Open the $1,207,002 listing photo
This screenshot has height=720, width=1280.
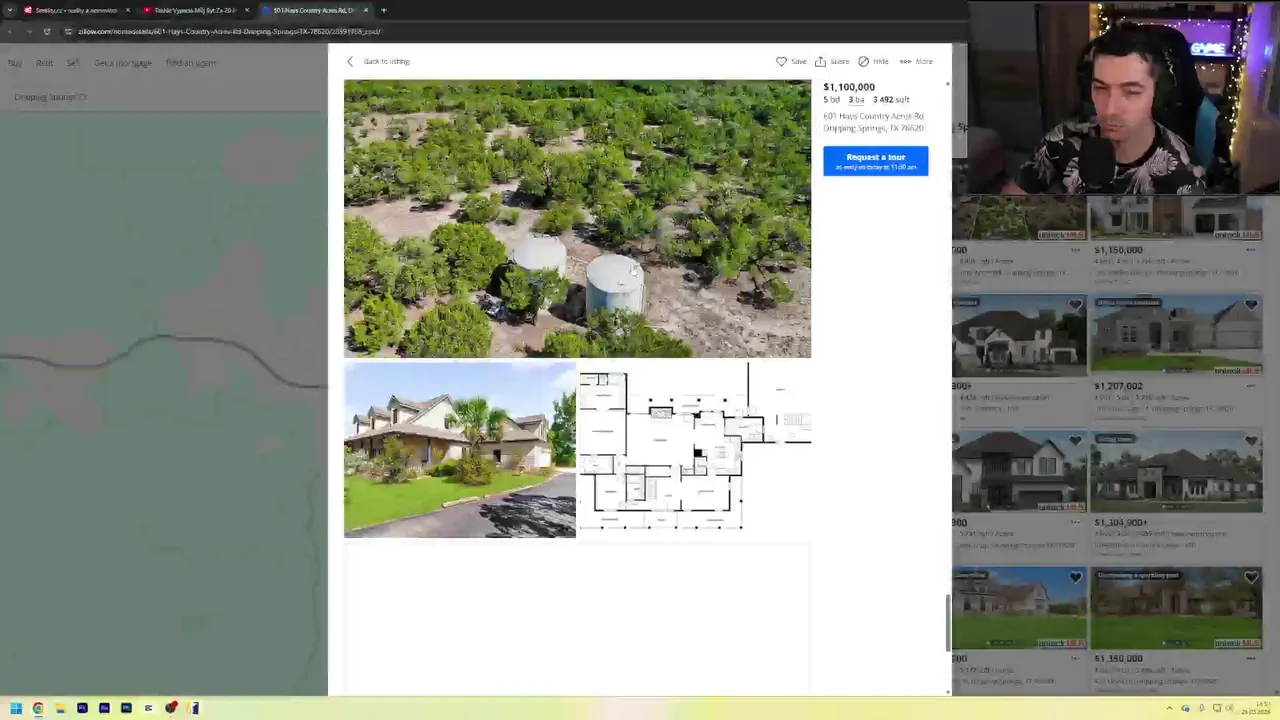pos(1175,335)
